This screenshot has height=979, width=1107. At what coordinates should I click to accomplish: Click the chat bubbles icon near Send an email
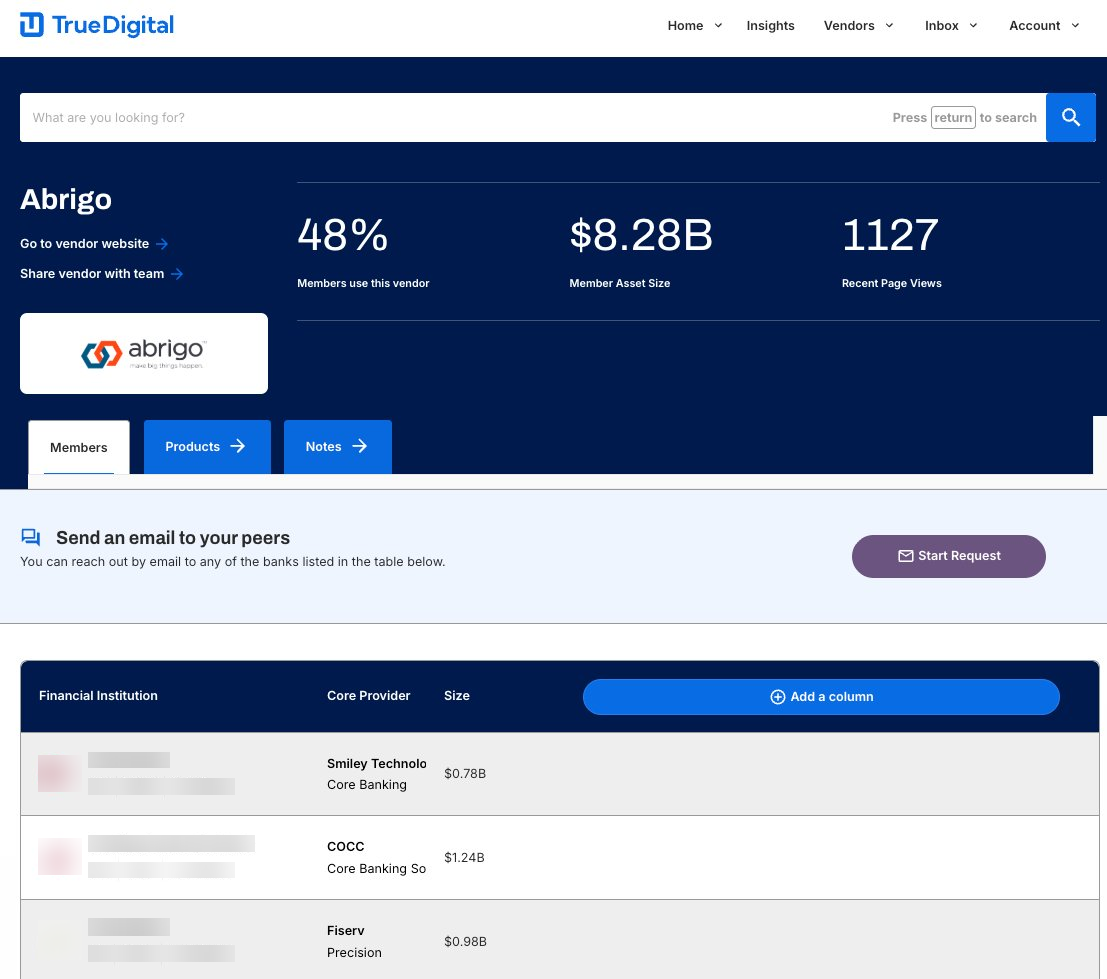pos(31,538)
